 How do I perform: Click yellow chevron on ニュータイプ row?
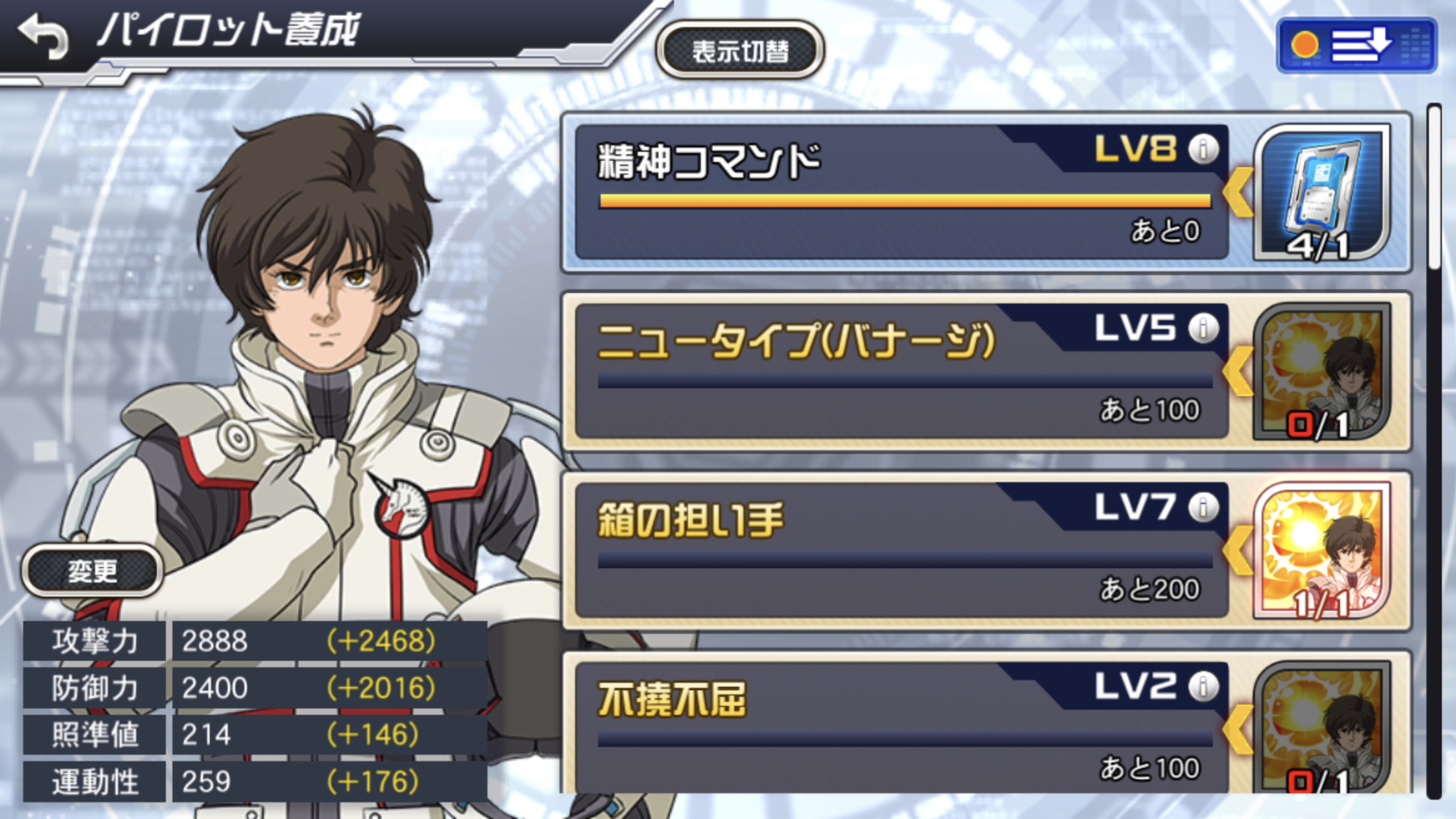tap(1238, 371)
